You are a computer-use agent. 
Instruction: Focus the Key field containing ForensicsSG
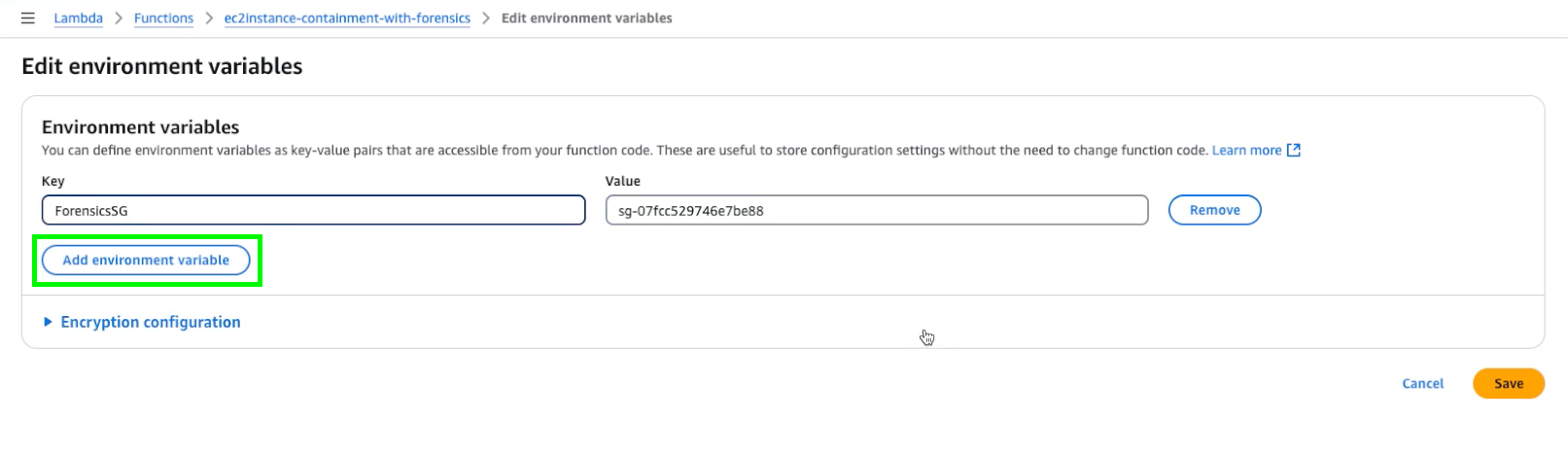pyautogui.click(x=313, y=210)
